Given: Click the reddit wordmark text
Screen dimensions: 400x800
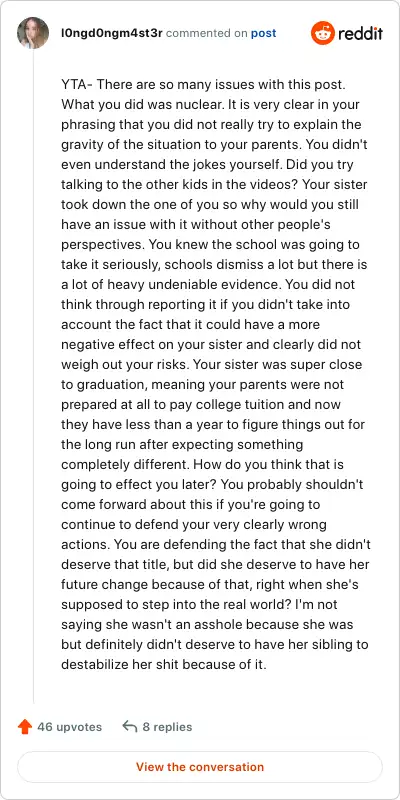Looking at the screenshot, I should pyautogui.click(x=360, y=34).
